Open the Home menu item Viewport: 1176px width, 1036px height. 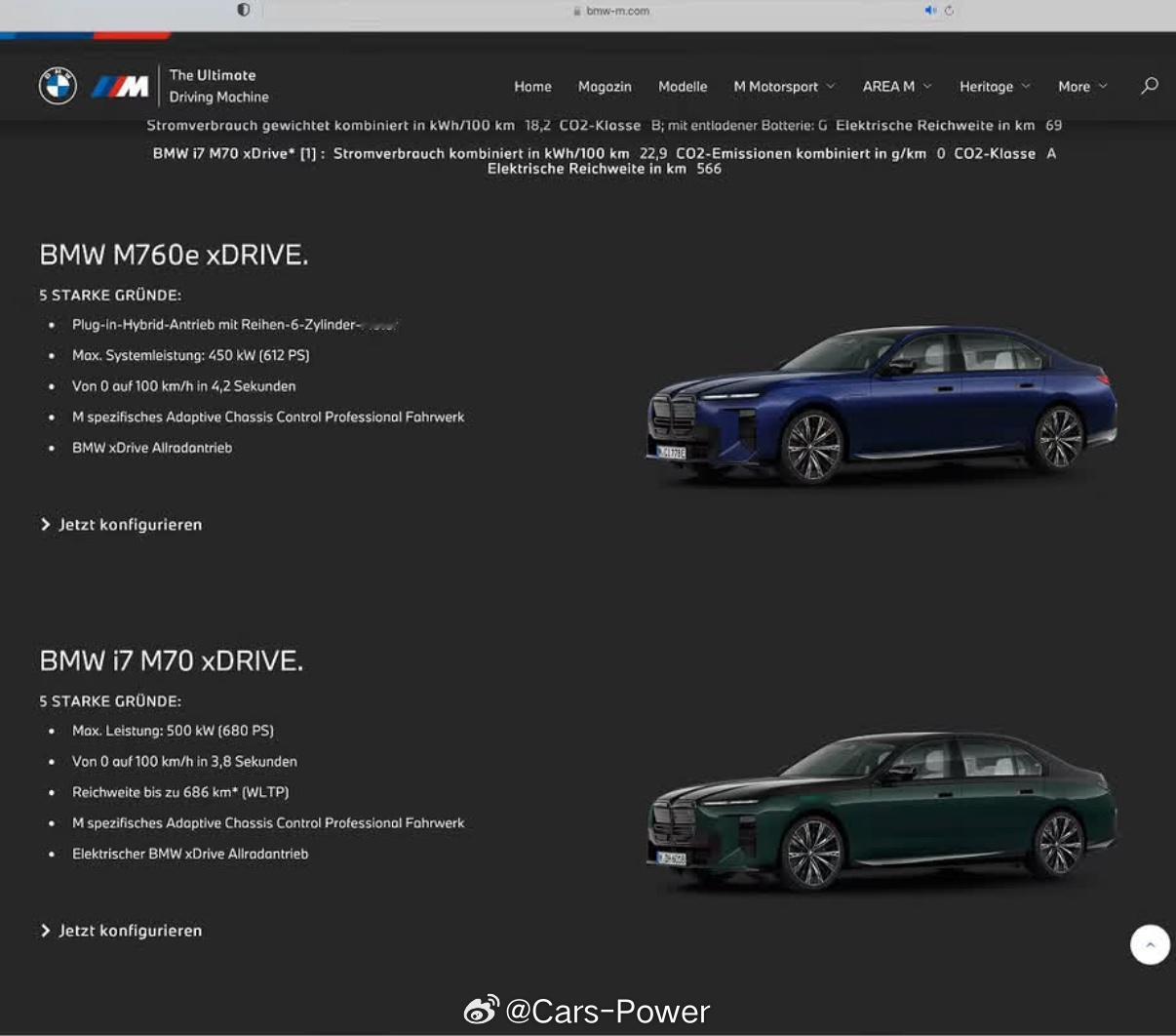tap(532, 87)
